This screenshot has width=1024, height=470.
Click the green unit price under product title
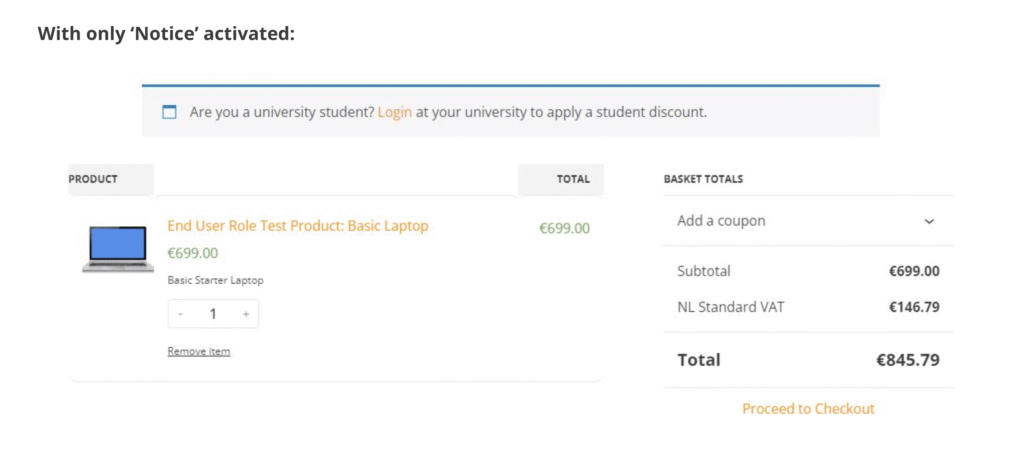click(x=192, y=253)
